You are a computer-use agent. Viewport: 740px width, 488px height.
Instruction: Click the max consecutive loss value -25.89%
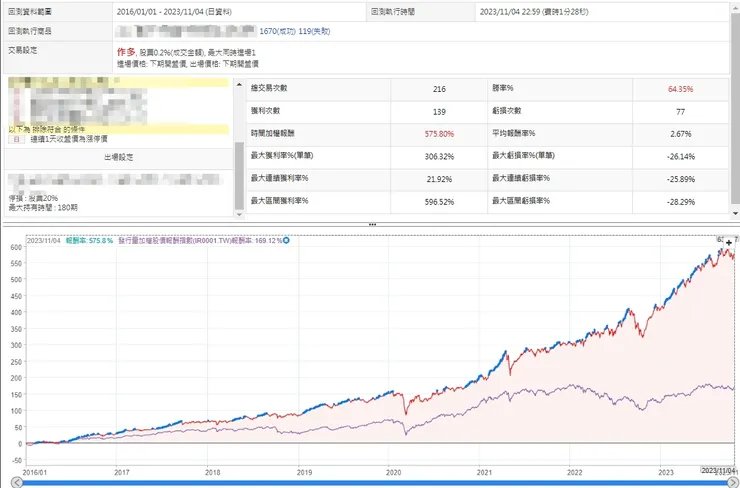pyautogui.click(x=680, y=179)
